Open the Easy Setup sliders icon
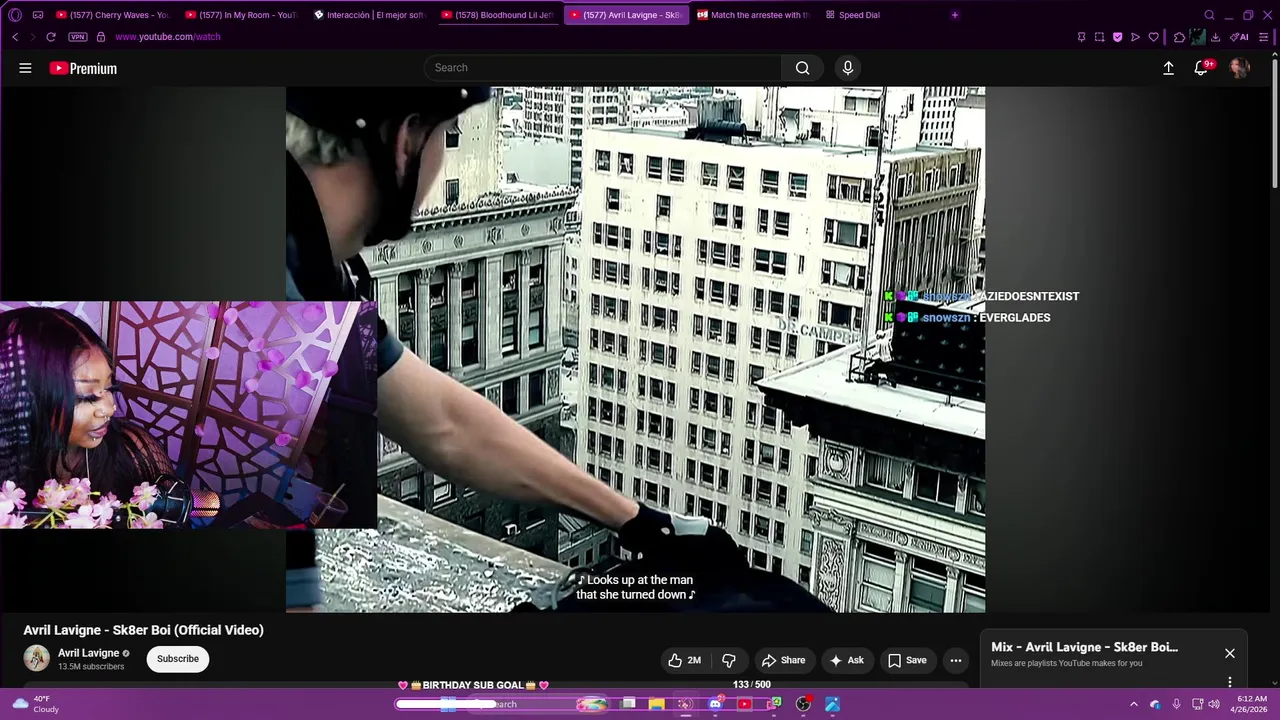Screen dimensions: 1280x720 [x=1264, y=37]
